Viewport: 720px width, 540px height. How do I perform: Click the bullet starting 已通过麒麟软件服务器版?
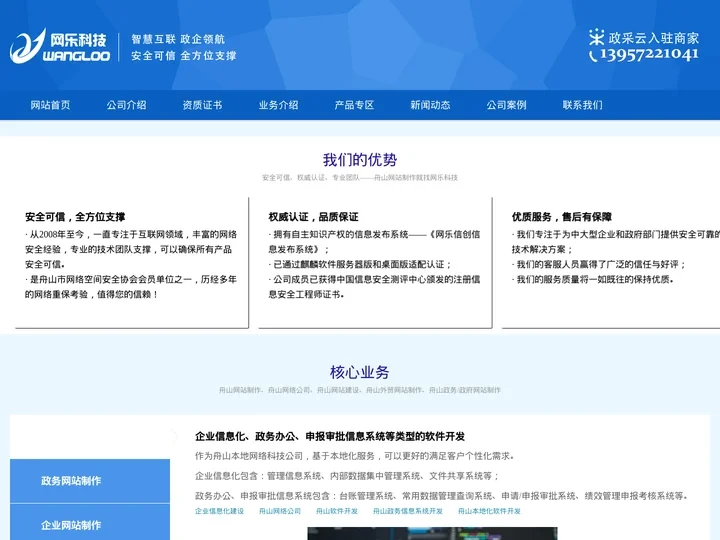pos(360,264)
